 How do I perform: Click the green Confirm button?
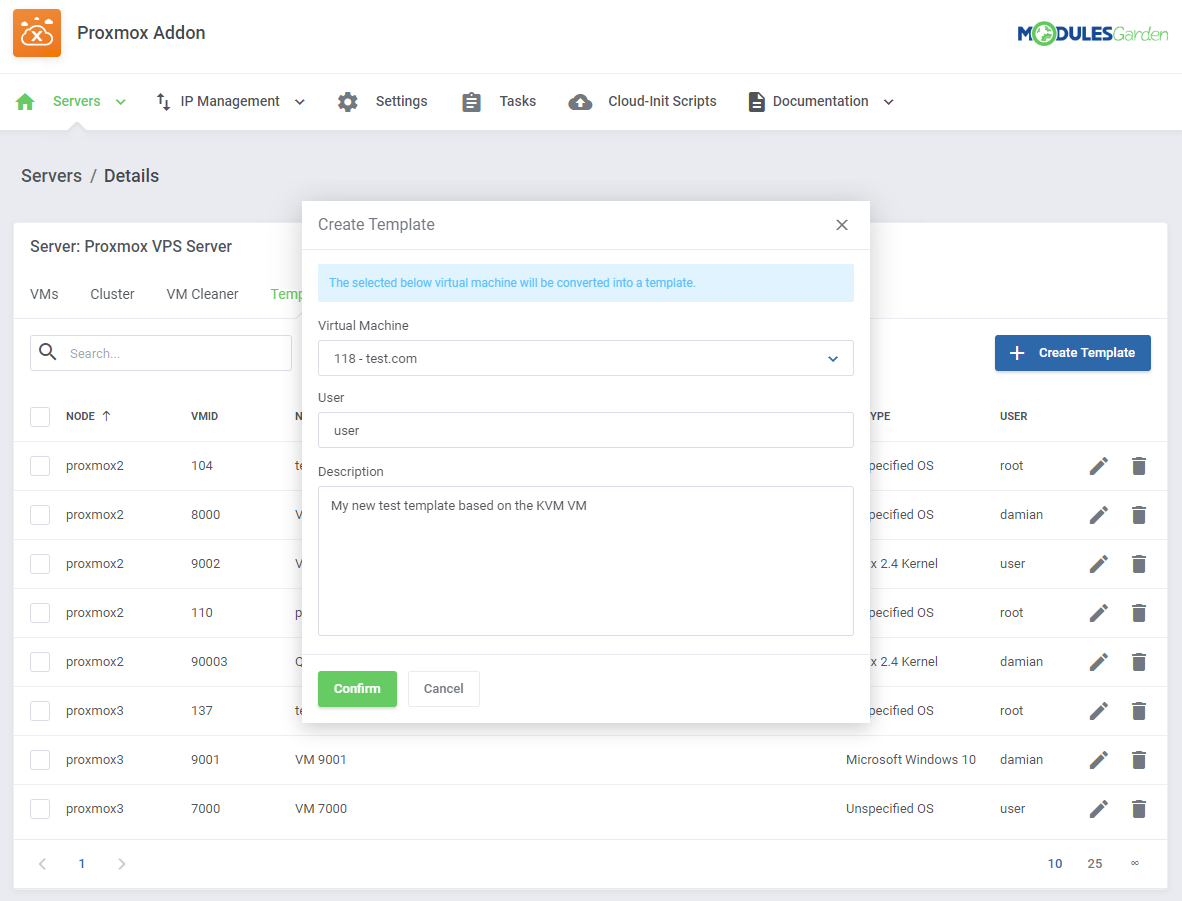pyautogui.click(x=357, y=689)
